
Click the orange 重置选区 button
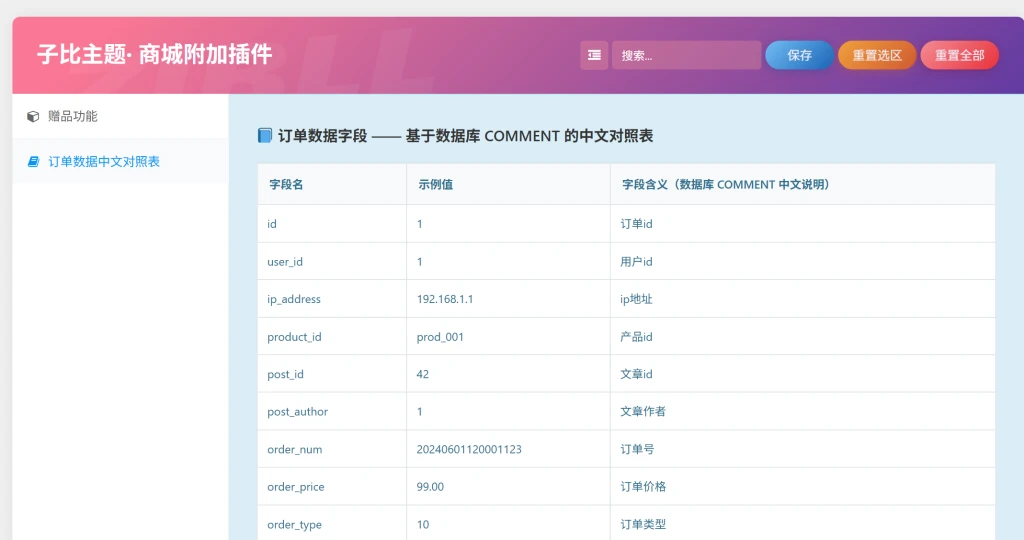tap(877, 55)
